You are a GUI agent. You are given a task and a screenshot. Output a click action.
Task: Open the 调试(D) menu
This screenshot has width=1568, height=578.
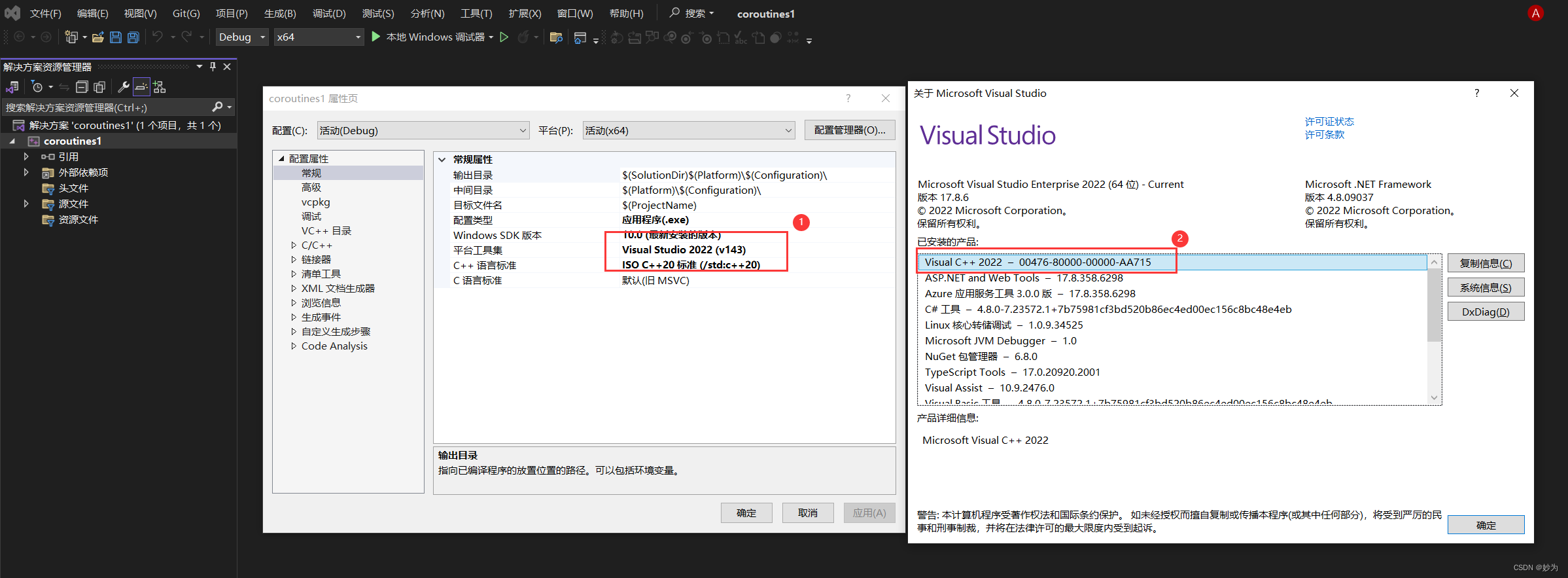point(329,13)
